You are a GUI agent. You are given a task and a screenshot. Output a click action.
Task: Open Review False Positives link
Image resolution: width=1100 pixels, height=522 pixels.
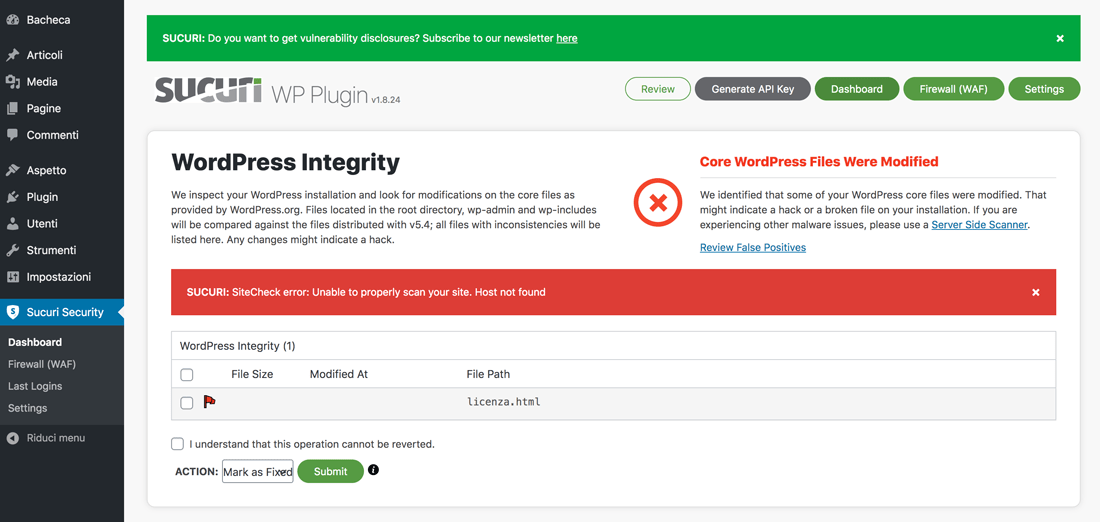753,247
